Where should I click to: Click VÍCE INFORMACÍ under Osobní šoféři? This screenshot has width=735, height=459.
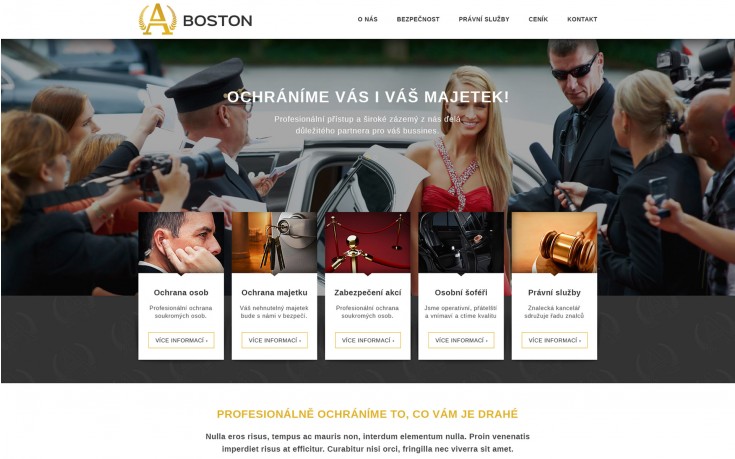(x=461, y=340)
